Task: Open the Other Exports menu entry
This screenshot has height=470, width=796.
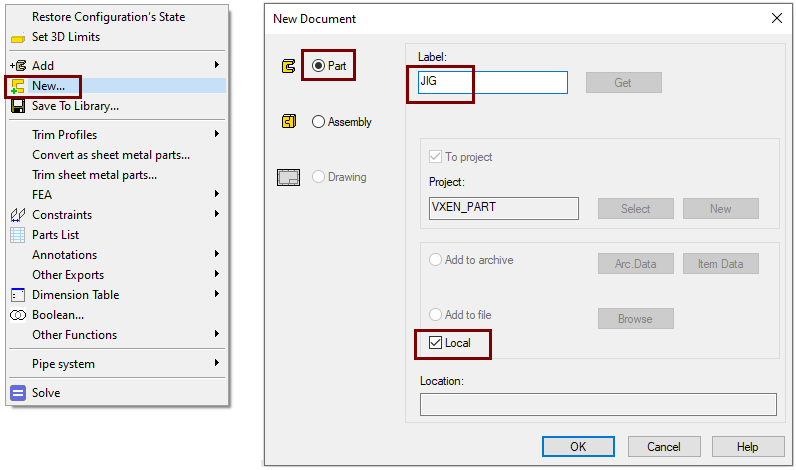Action: [68, 275]
